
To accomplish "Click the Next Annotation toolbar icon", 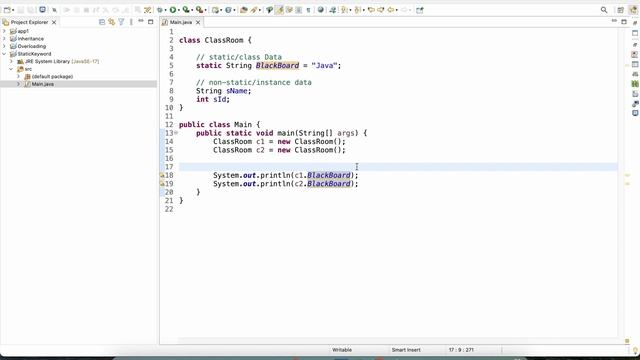I will click(x=344, y=10).
